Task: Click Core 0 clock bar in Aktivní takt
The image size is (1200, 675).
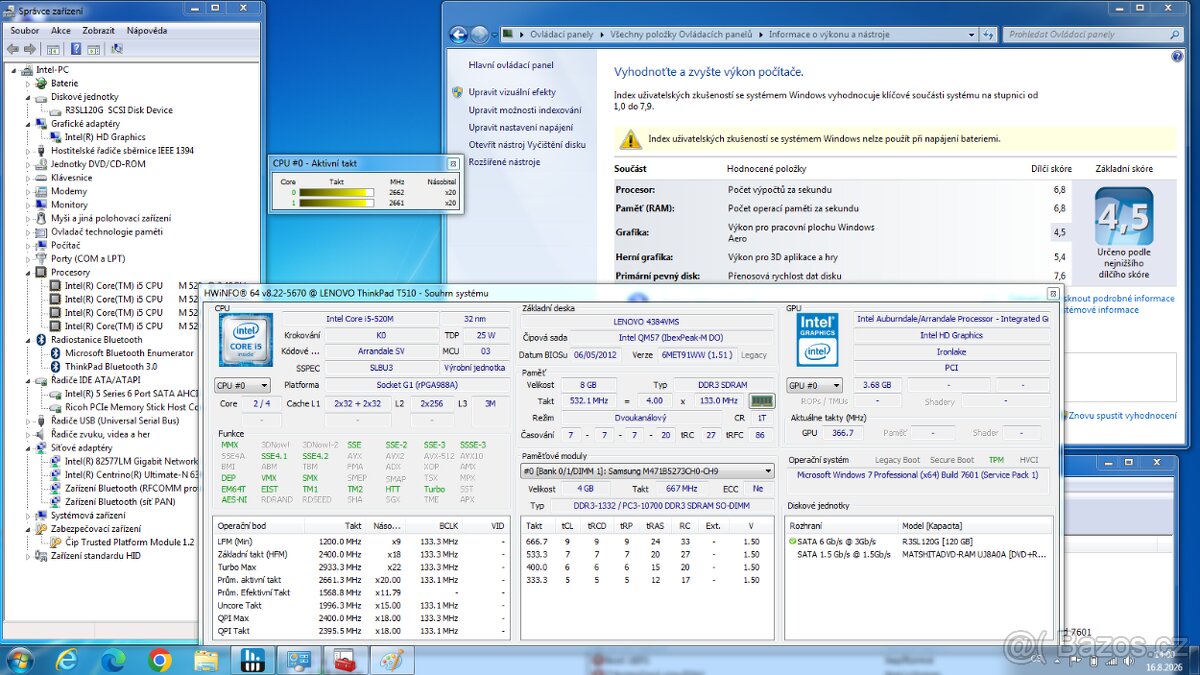Action: tap(337, 192)
